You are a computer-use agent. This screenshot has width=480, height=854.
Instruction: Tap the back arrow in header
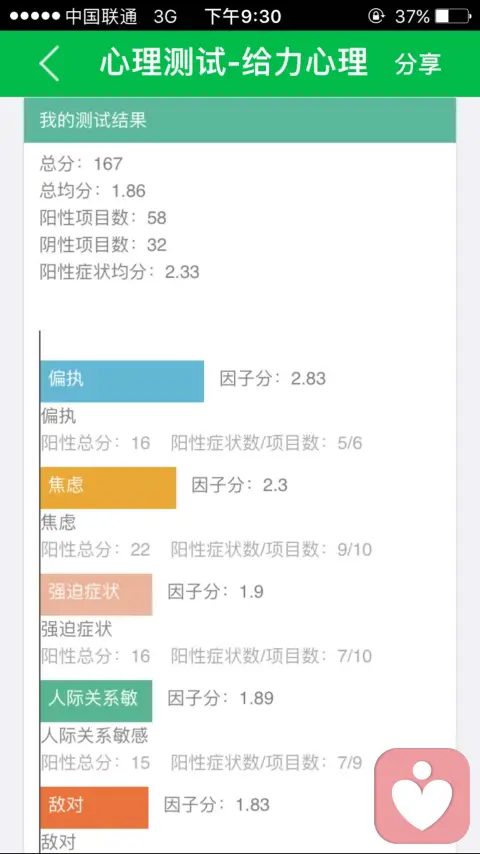pyautogui.click(x=50, y=63)
